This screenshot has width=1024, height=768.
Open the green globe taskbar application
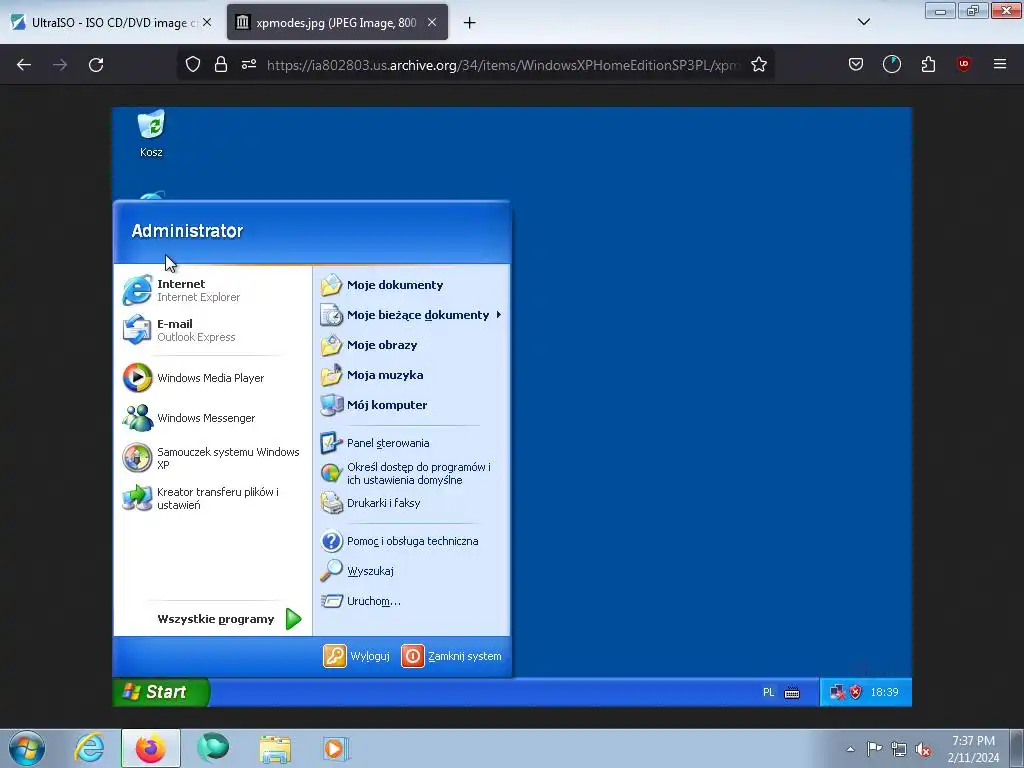[x=213, y=748]
